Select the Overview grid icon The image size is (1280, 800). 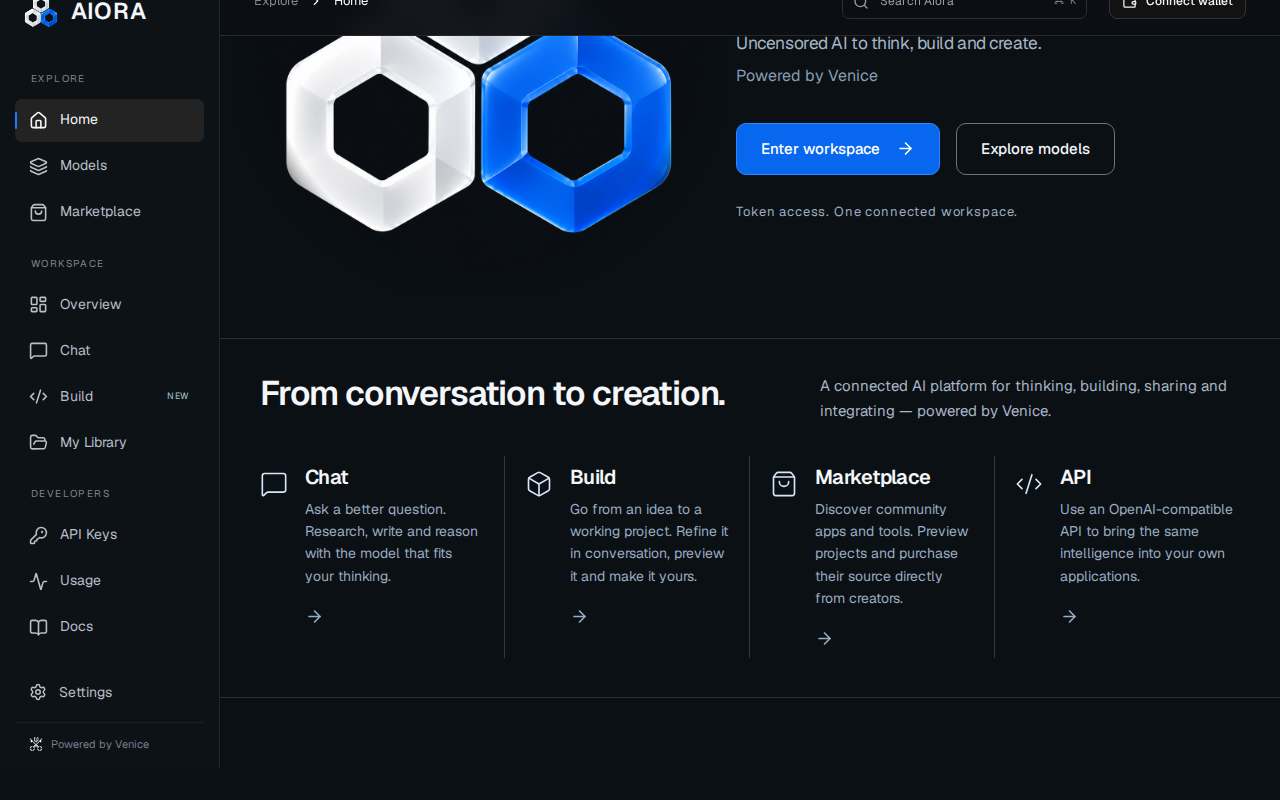pyautogui.click(x=39, y=305)
